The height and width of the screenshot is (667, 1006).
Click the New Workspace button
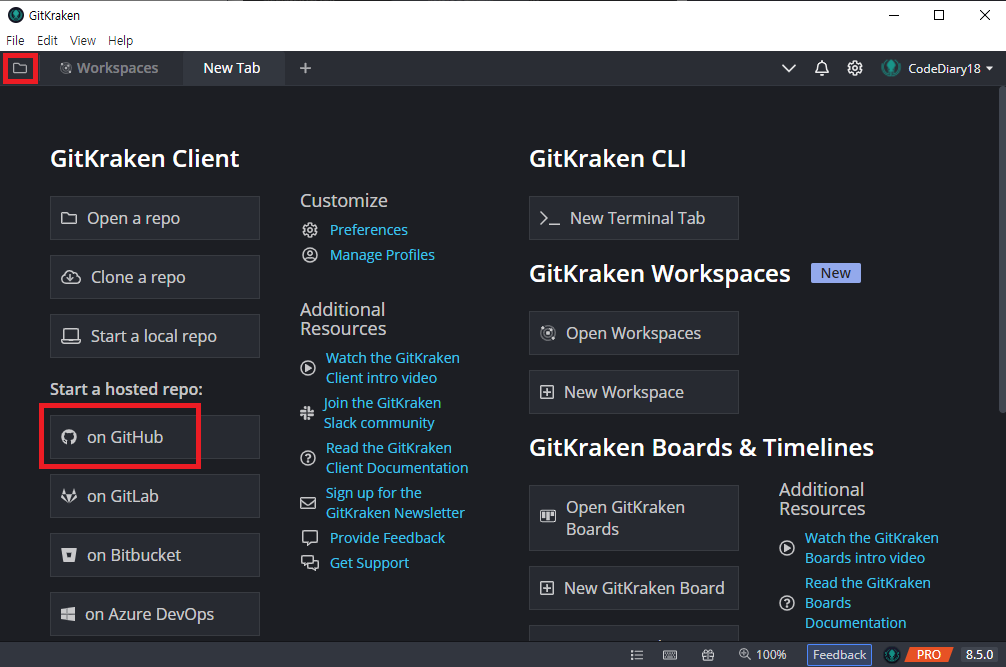633,392
